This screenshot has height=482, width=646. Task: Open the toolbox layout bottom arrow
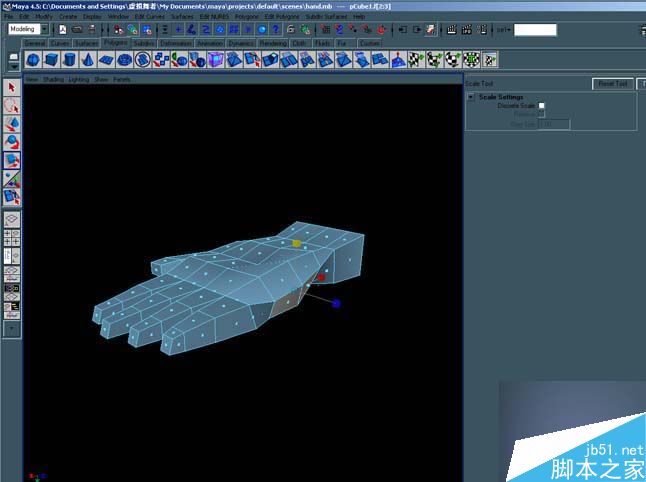pyautogui.click(x=12, y=329)
